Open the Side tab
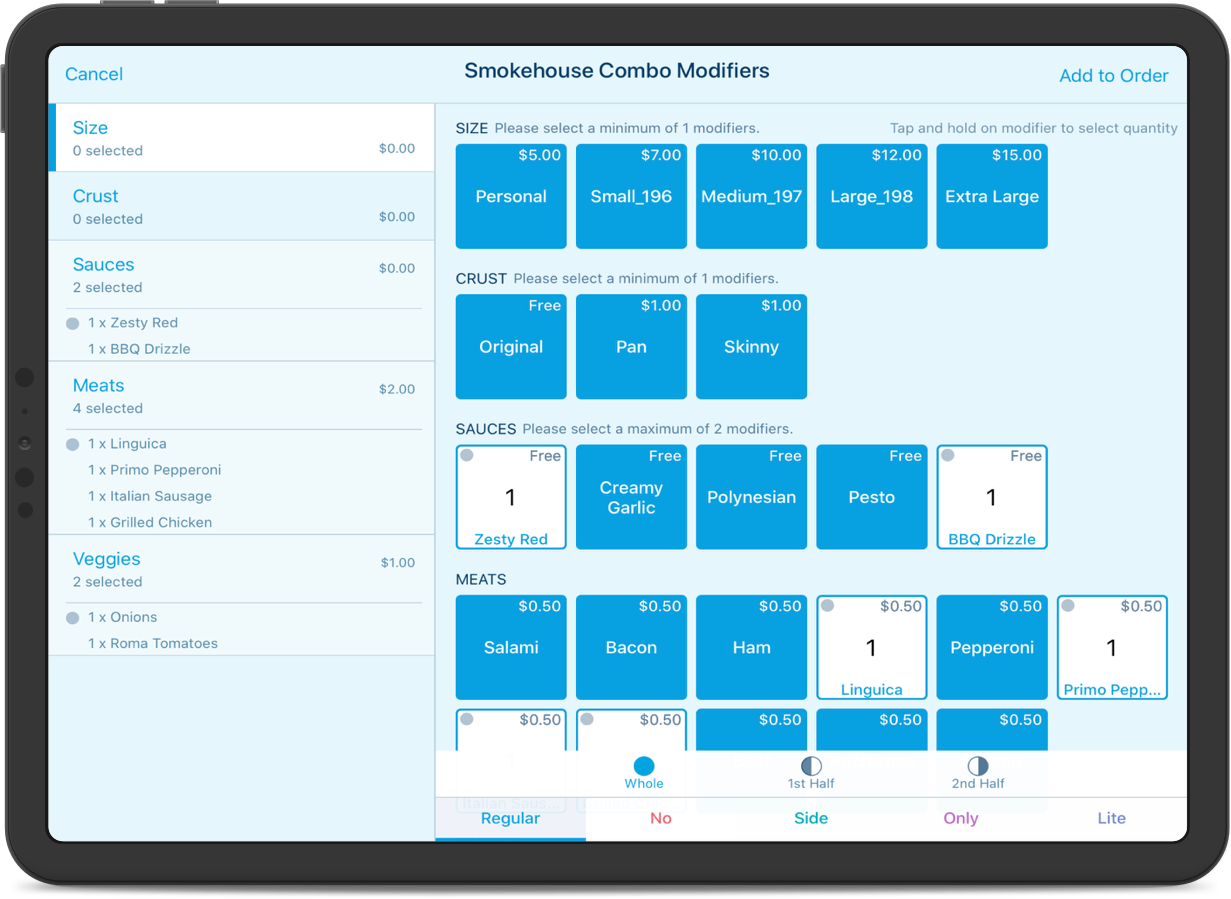Viewport: 1231px width, 899px height. 811,818
